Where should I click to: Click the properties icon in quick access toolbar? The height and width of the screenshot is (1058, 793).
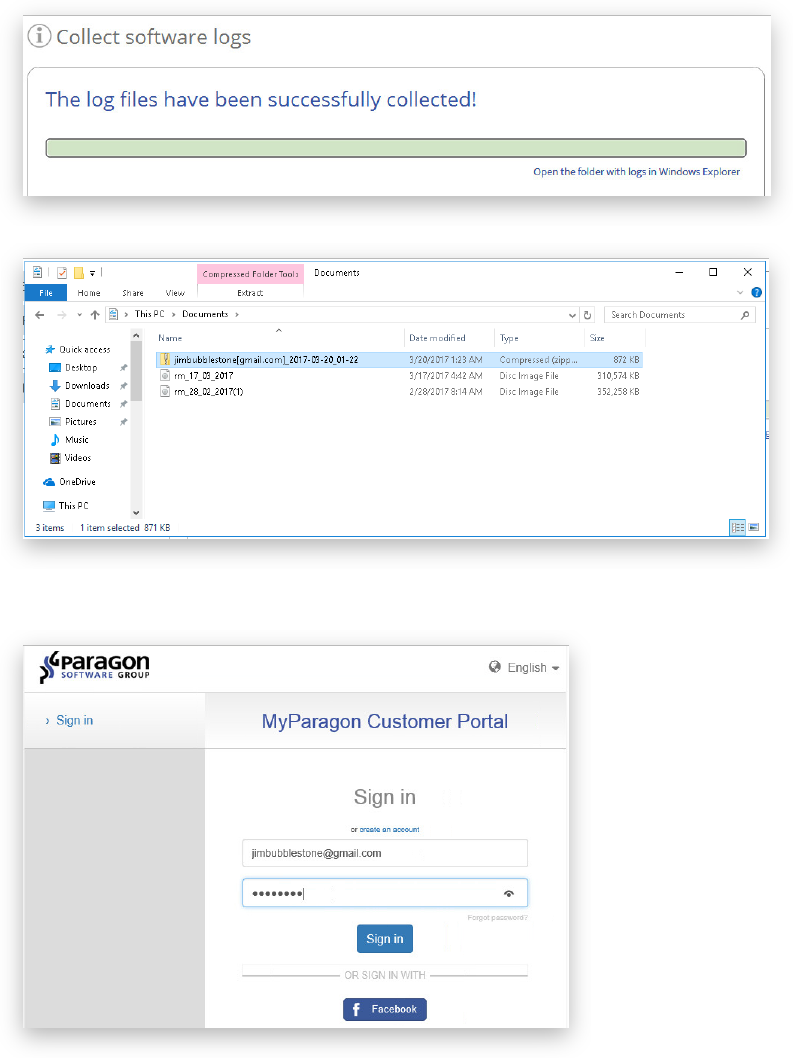(61, 273)
